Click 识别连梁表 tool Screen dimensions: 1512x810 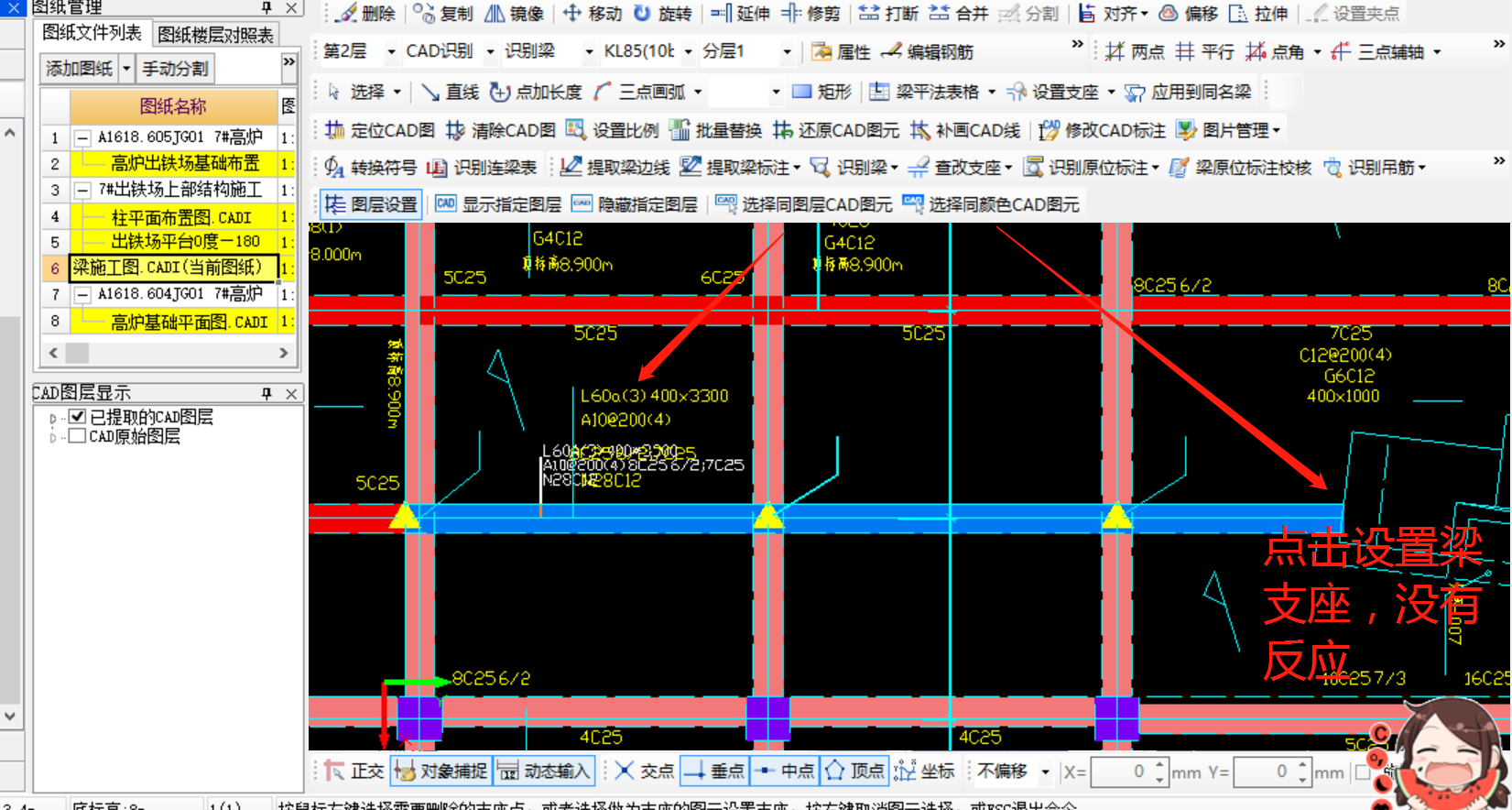482,167
